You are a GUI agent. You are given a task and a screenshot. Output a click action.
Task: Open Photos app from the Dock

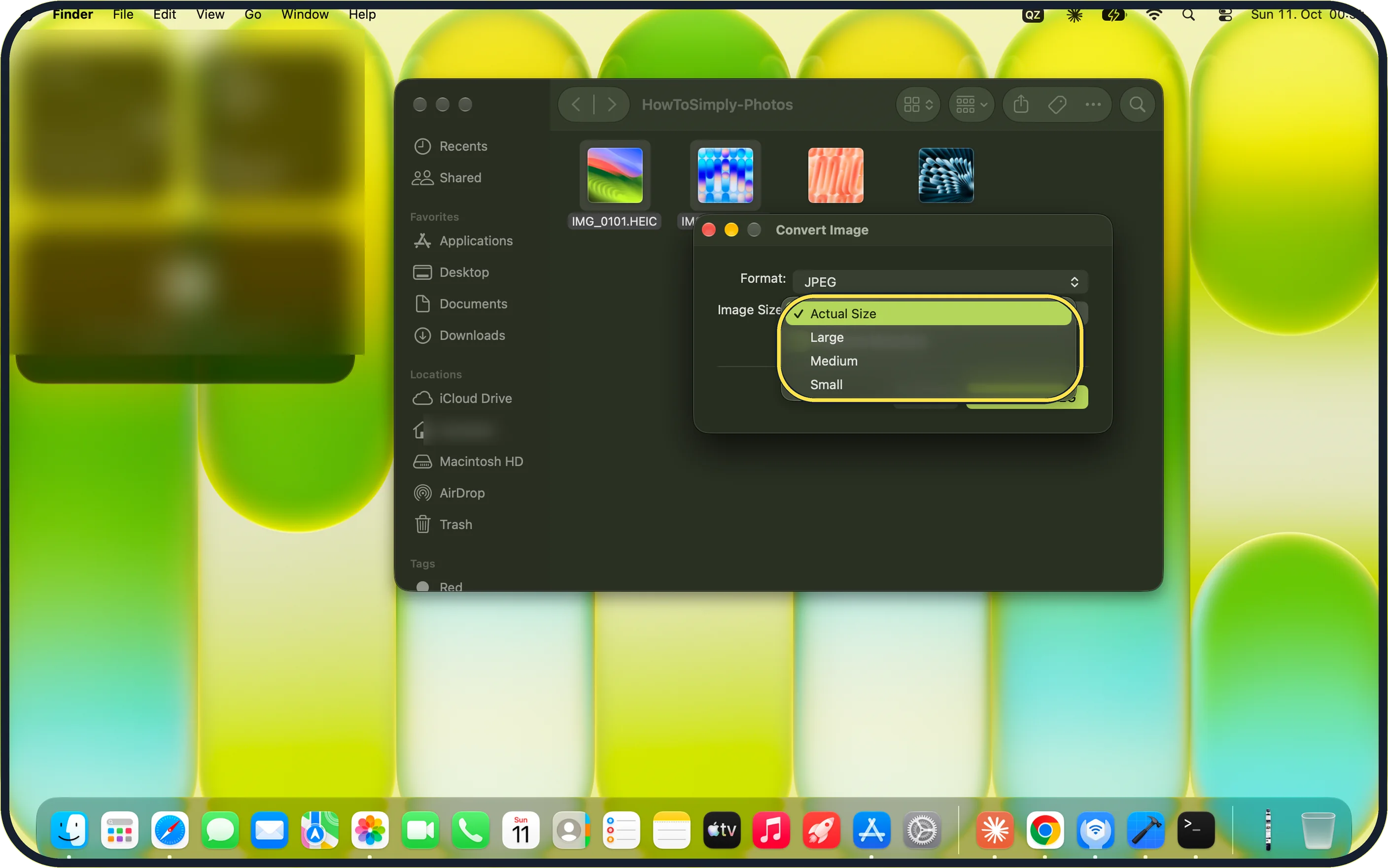(x=370, y=830)
